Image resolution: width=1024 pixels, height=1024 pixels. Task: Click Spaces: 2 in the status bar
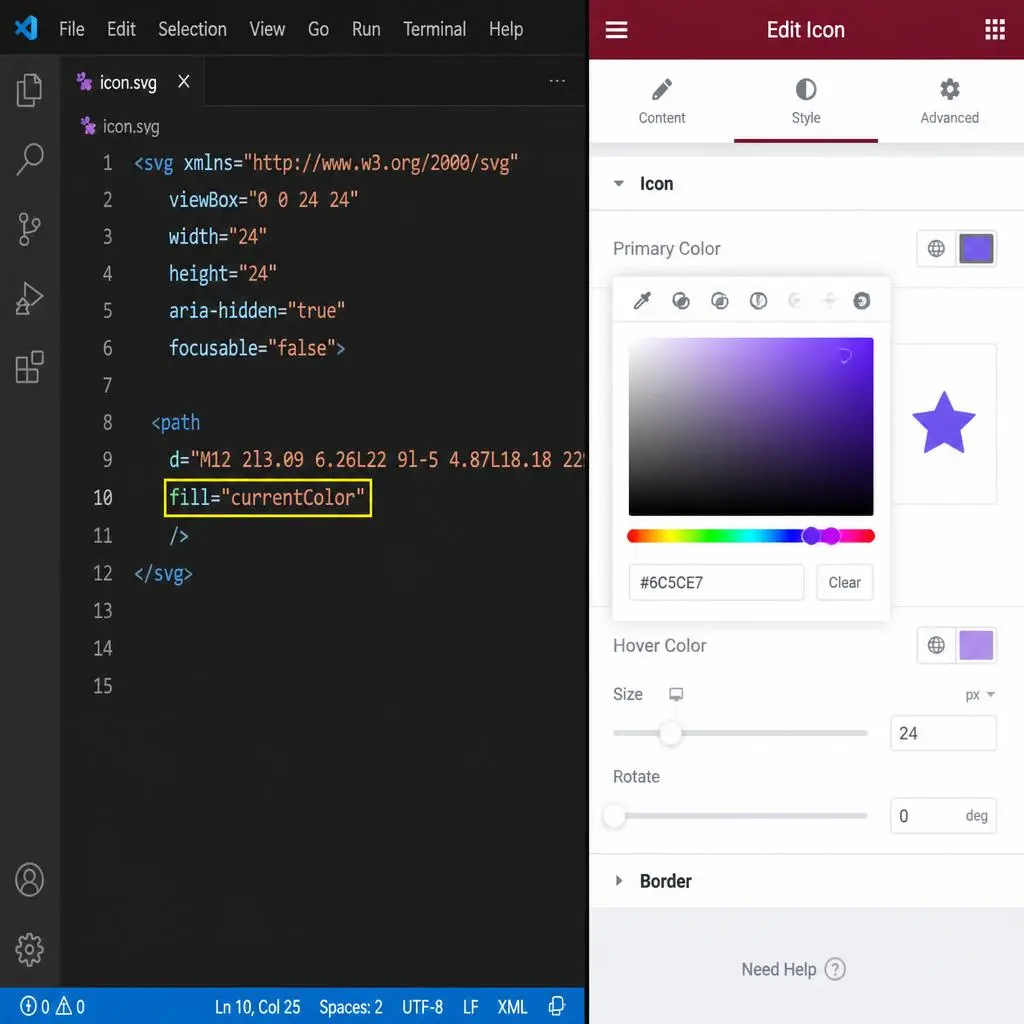coord(350,1006)
